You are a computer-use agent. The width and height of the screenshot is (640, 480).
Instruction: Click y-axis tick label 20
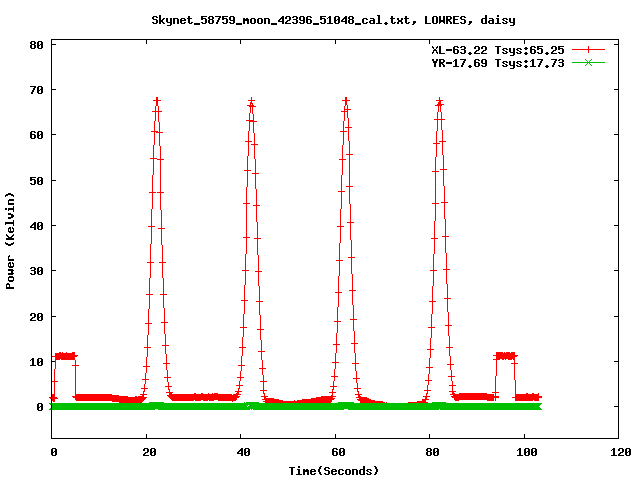36,317
